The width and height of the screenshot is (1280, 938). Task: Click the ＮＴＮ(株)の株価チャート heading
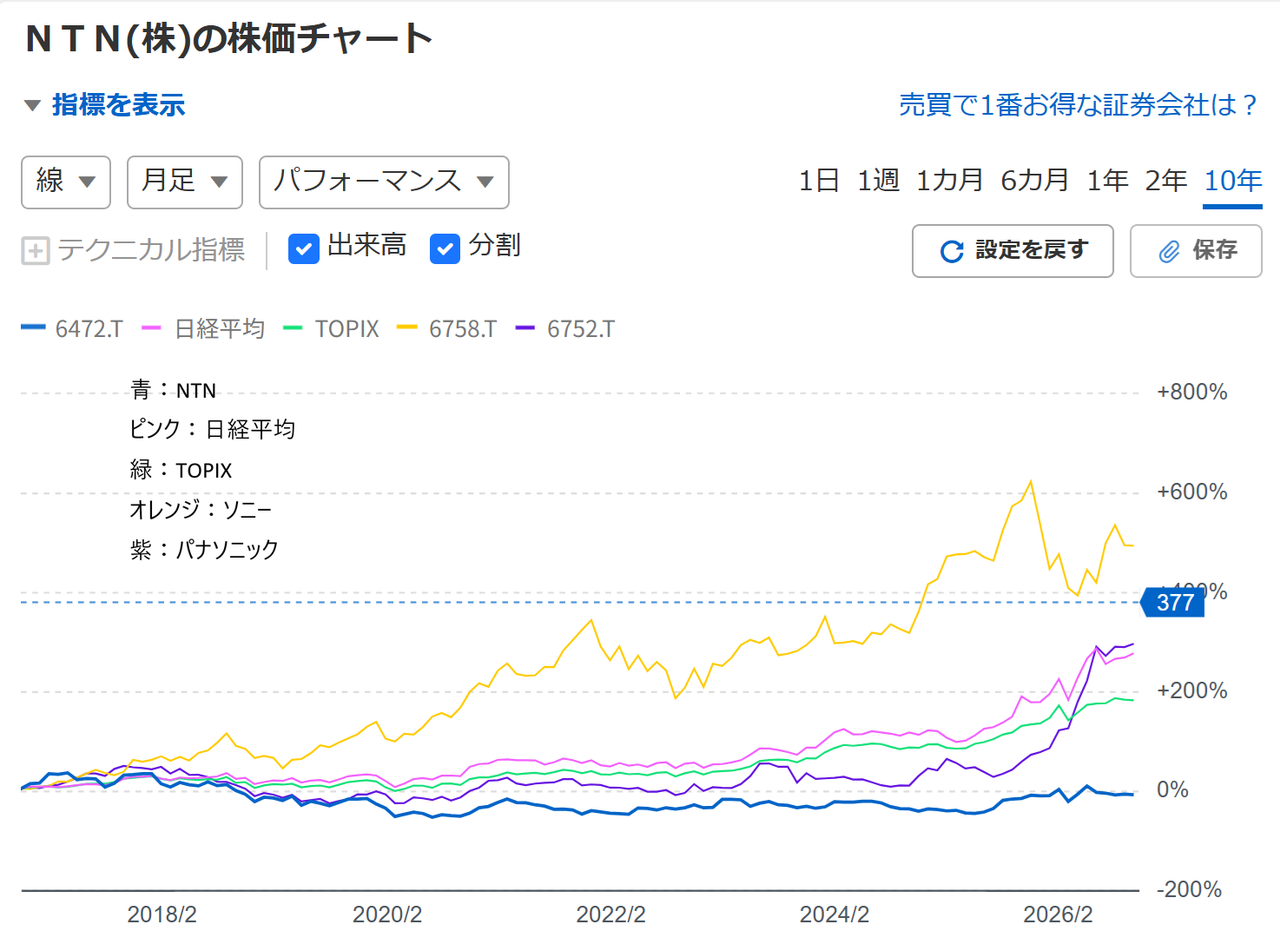tap(228, 39)
